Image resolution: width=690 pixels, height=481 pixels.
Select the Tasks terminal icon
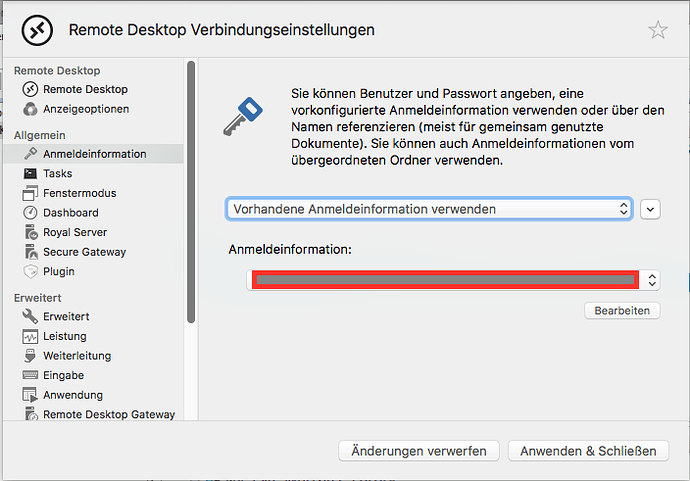pyautogui.click(x=31, y=173)
